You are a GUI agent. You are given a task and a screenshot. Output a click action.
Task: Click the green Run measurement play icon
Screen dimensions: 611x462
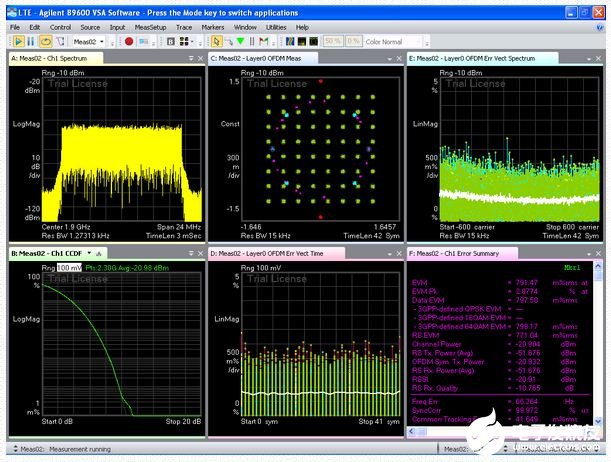[19, 41]
